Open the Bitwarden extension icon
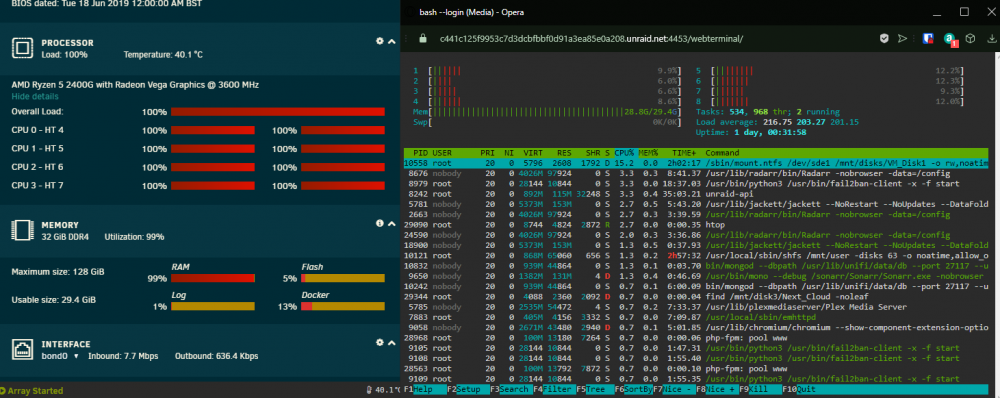Image resolution: width=1000 pixels, height=398 pixels. coord(928,38)
